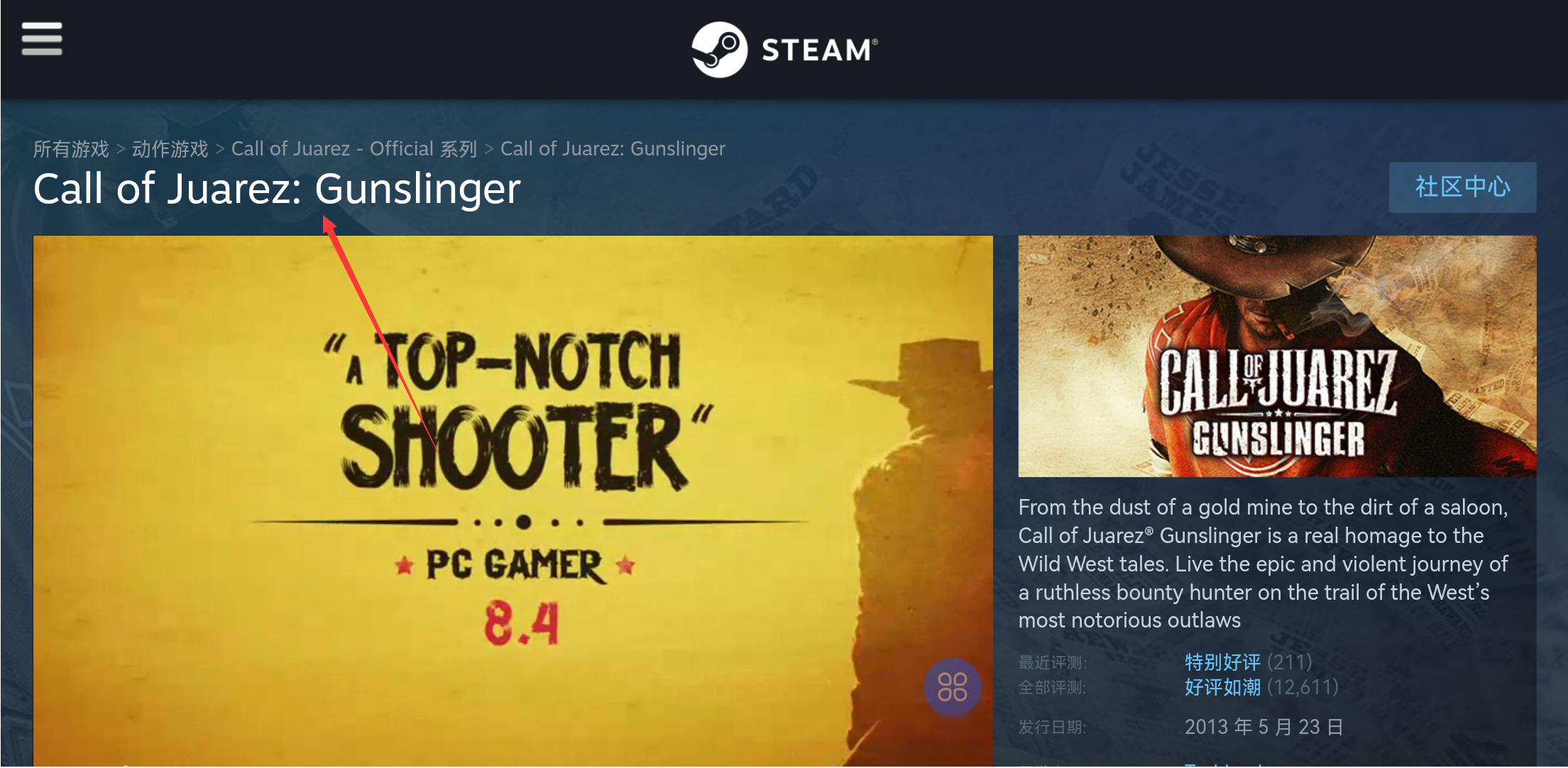This screenshot has width=1568, height=768.
Task: Click the Steam logo icon
Action: click(719, 50)
